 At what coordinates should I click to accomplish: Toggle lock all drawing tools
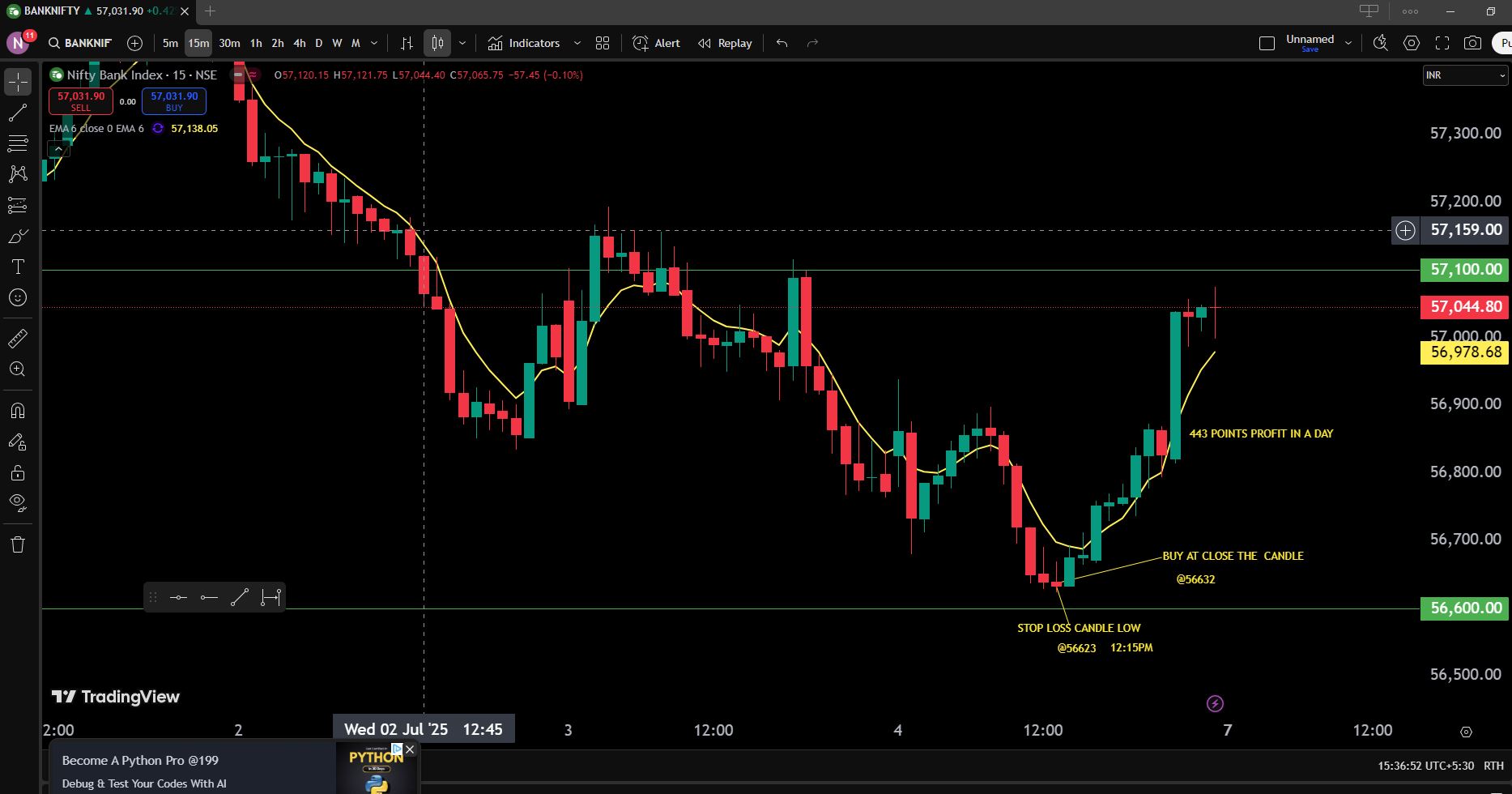click(x=18, y=472)
